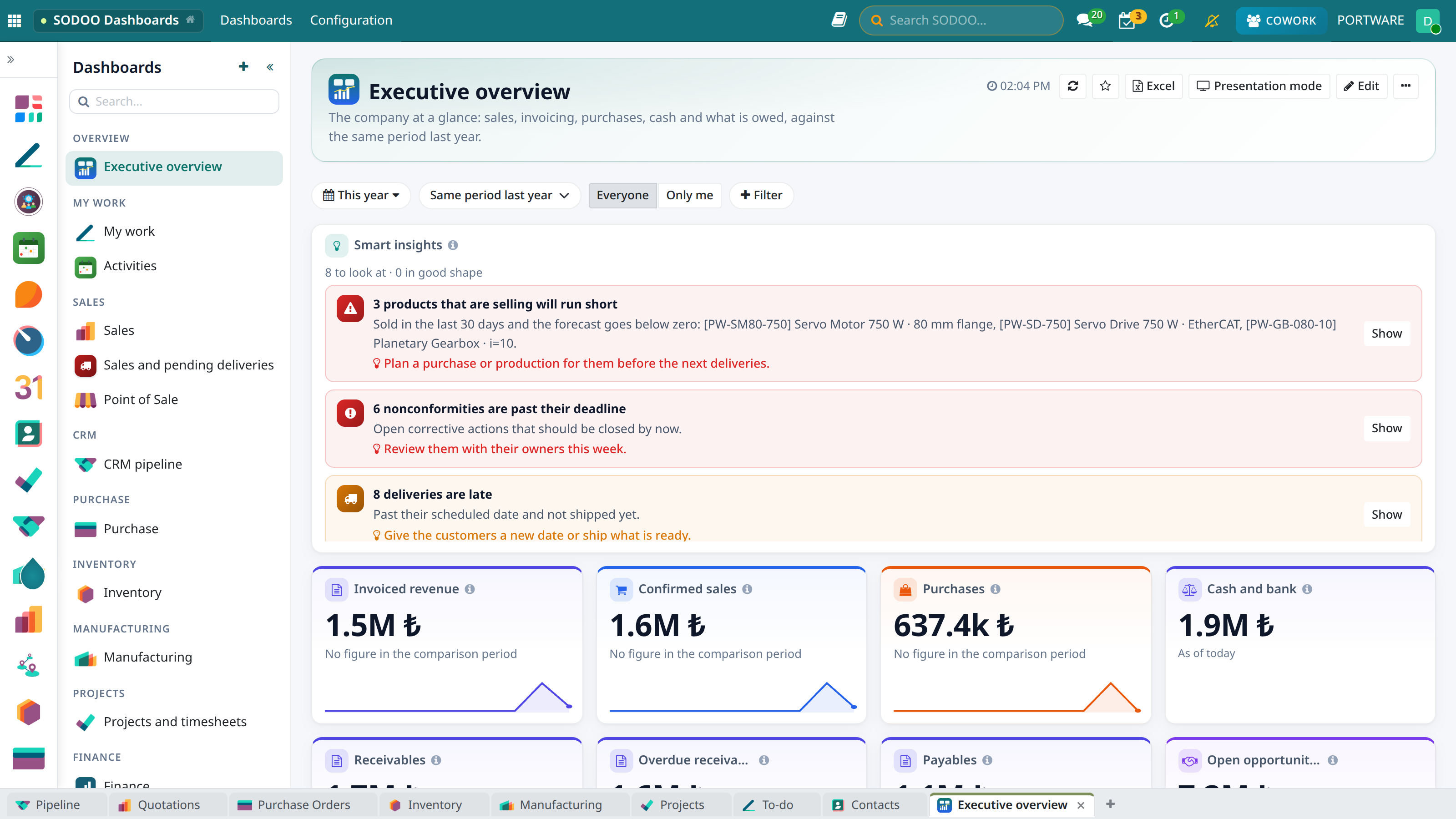
Task: Focus the Search SODOO input field
Action: [x=961, y=20]
